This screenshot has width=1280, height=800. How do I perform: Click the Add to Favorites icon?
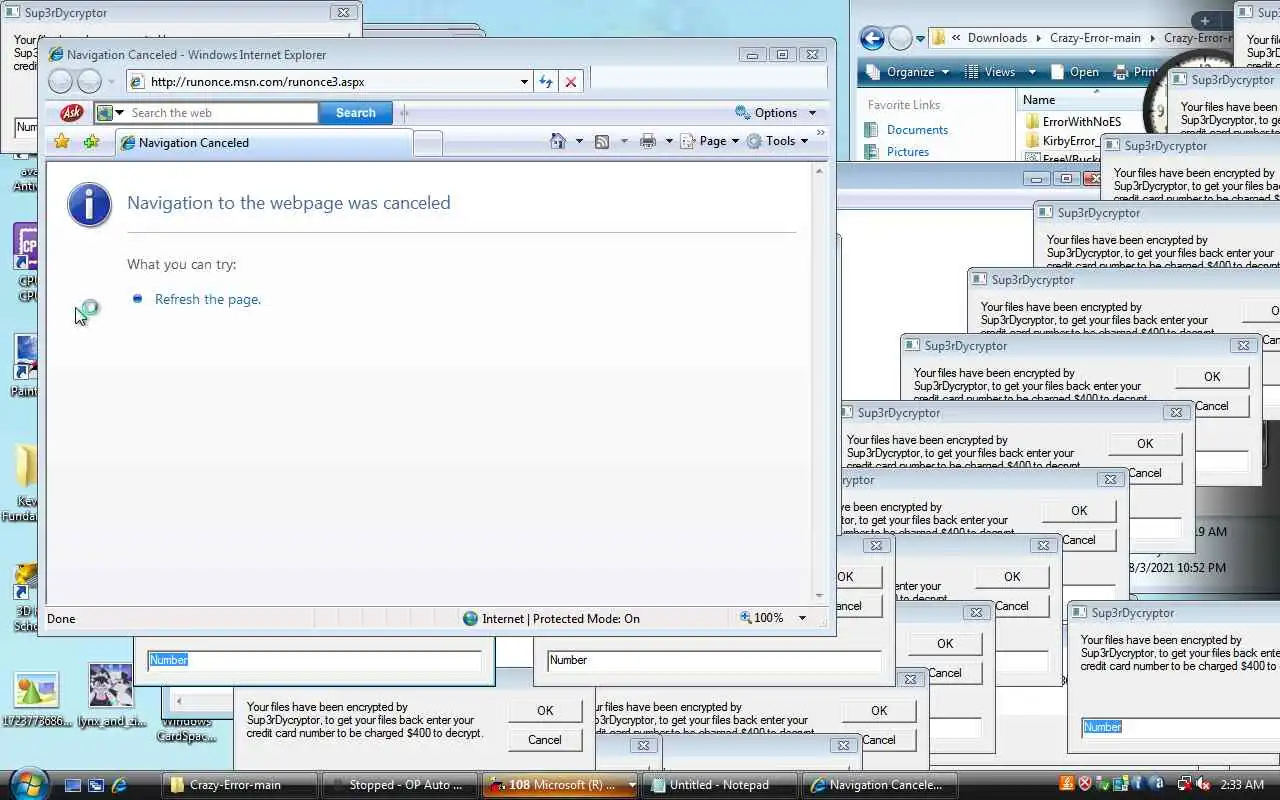pyautogui.click(x=91, y=142)
